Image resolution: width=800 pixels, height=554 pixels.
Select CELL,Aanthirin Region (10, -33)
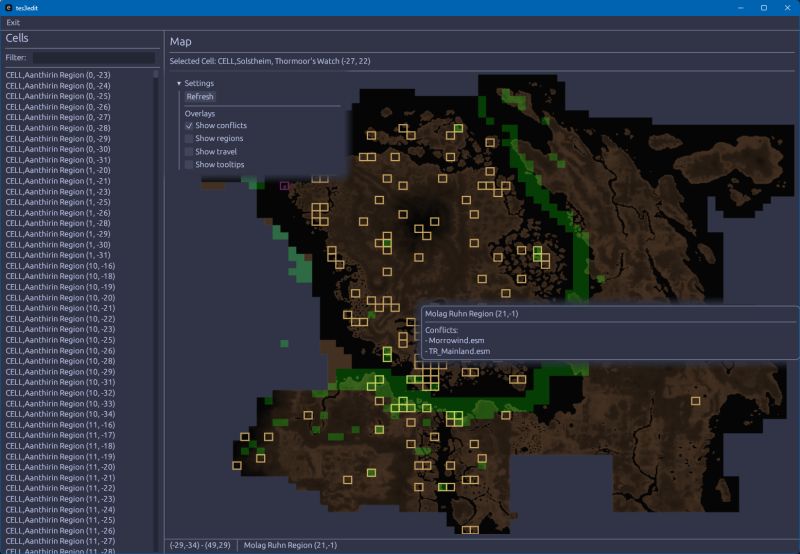click(x=60, y=404)
